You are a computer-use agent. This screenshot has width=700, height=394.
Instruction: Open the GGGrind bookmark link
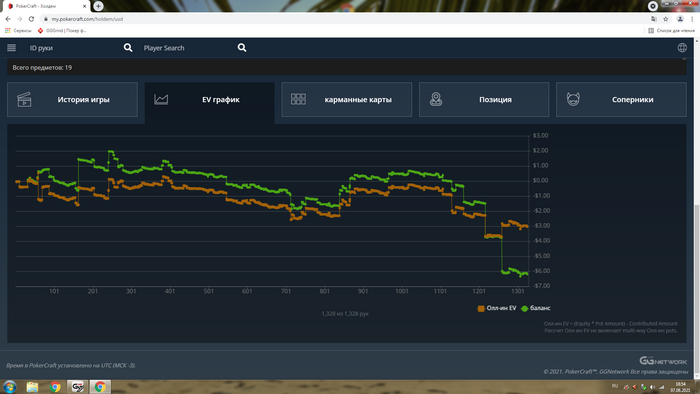point(62,30)
